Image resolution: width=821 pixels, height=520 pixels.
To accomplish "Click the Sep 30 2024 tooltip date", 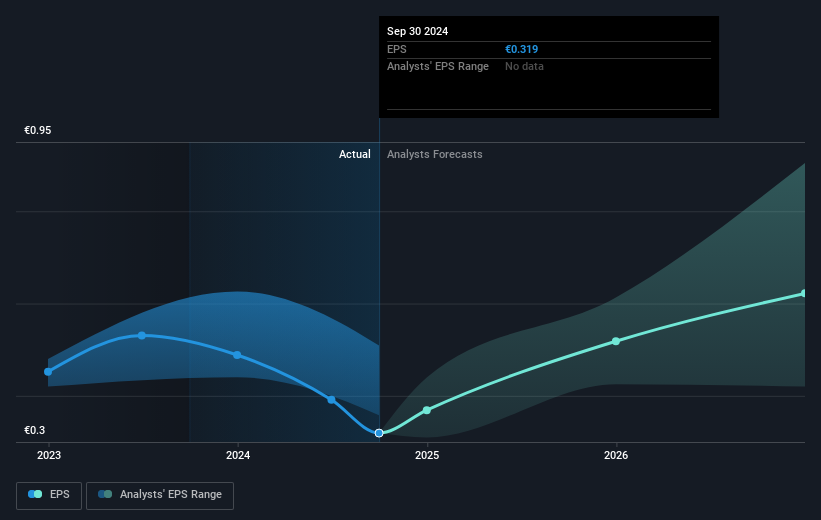I will click(417, 31).
